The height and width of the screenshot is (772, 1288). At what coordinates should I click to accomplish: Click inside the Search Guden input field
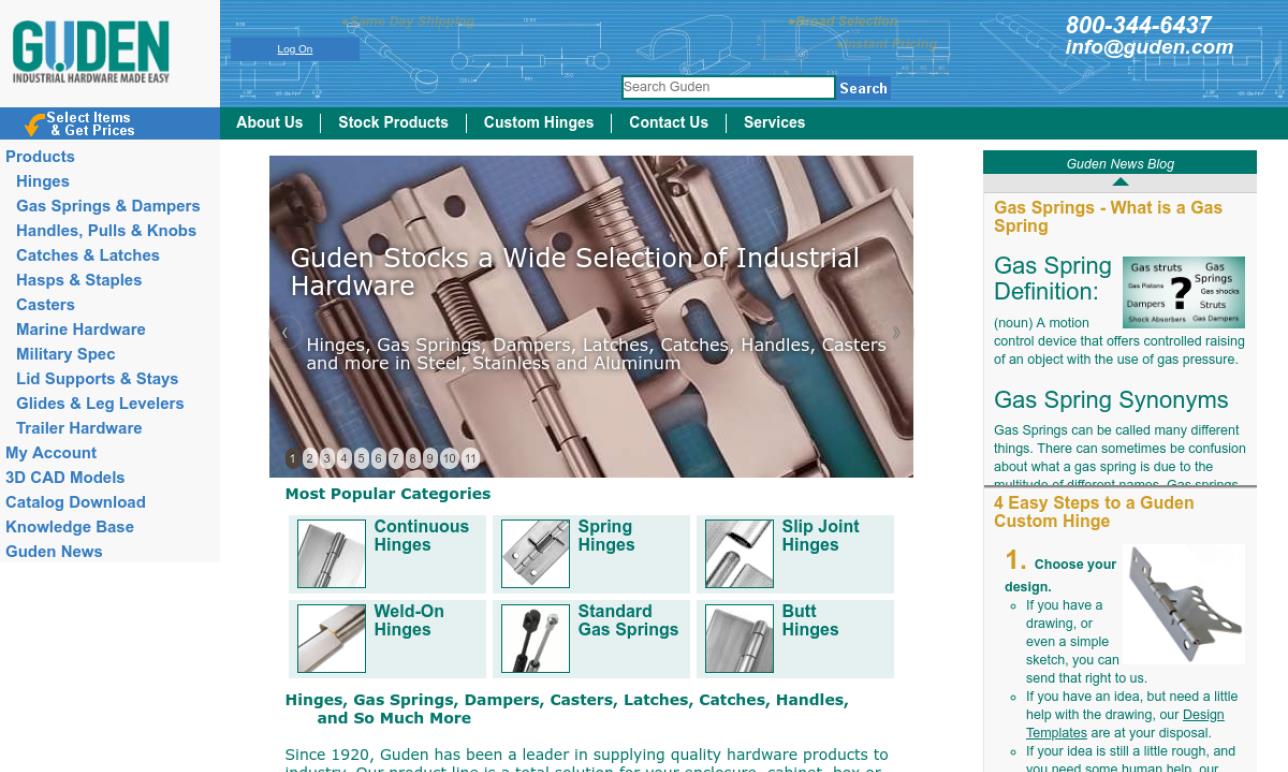(727, 87)
